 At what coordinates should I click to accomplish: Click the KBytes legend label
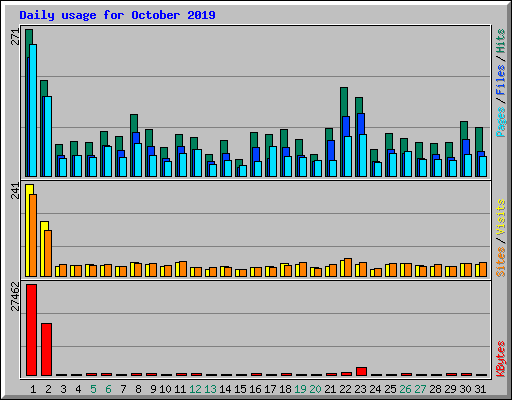(501, 359)
